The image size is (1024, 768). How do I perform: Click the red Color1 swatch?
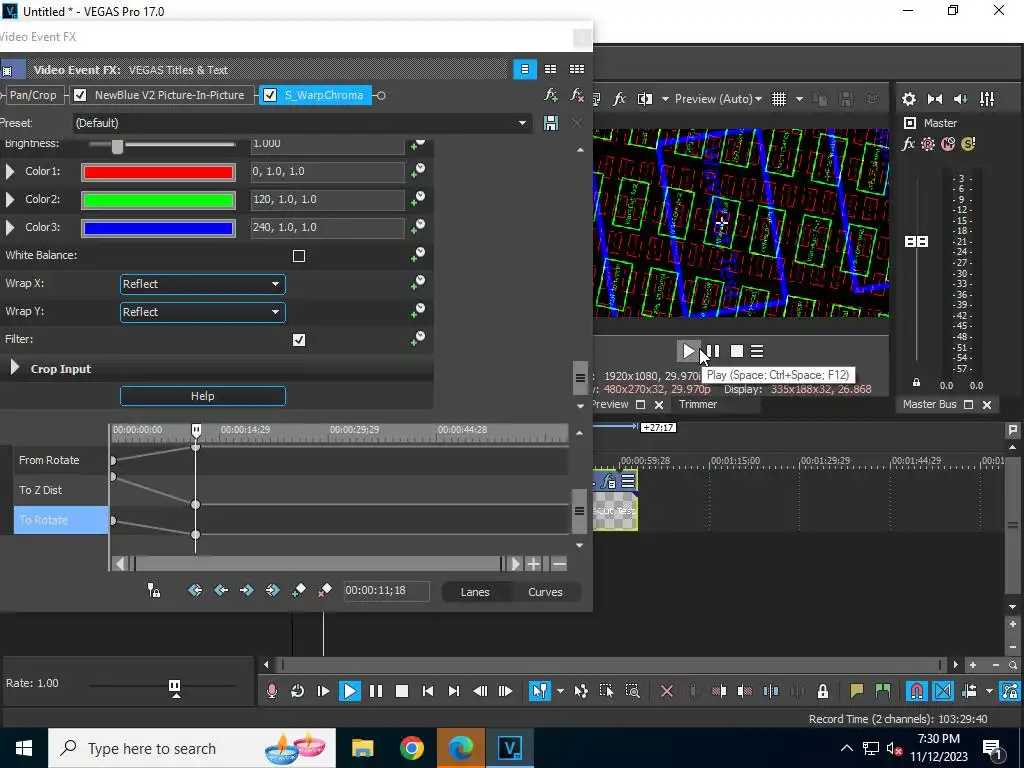click(158, 172)
